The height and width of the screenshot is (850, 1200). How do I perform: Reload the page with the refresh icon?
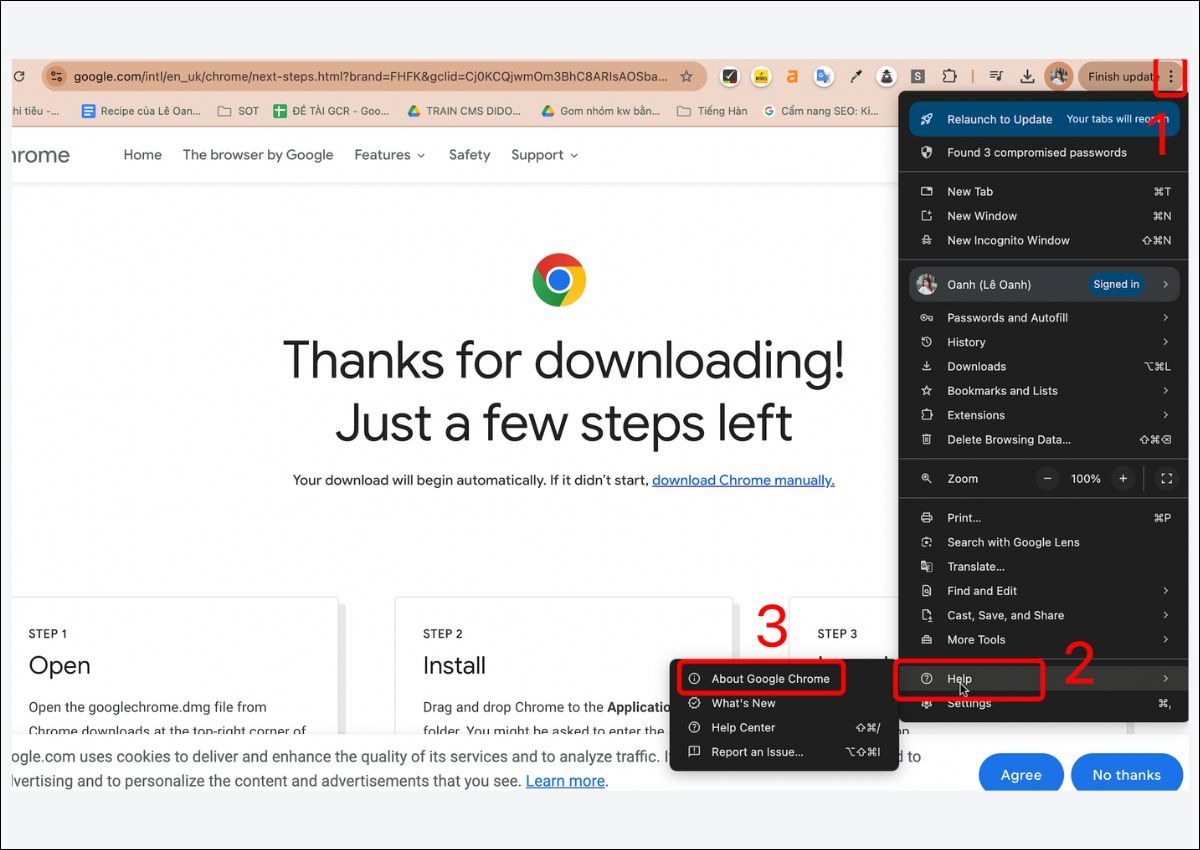point(18,76)
